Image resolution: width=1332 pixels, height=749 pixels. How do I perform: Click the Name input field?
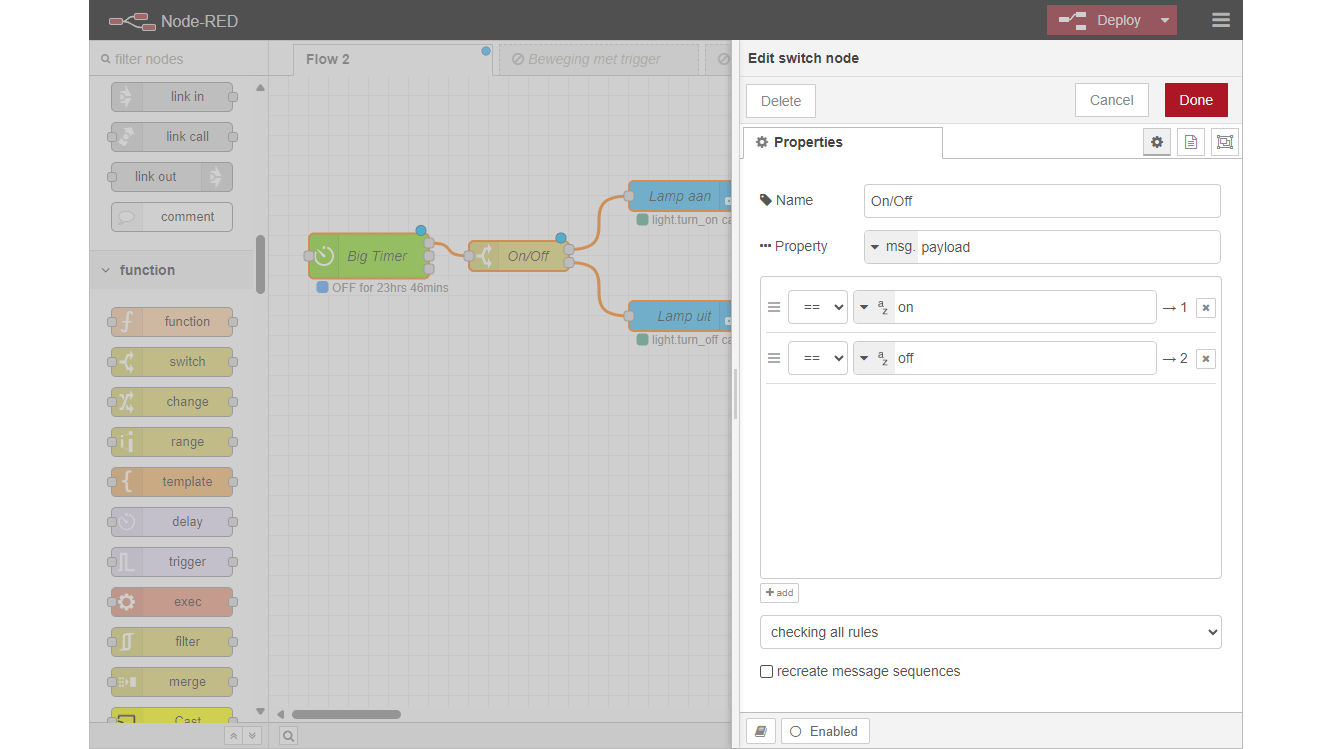(x=1041, y=201)
